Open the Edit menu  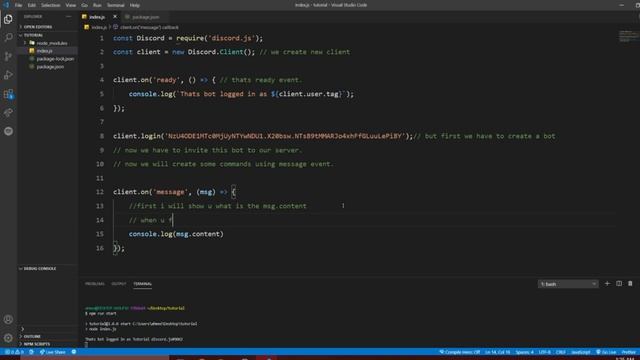coord(31,5)
